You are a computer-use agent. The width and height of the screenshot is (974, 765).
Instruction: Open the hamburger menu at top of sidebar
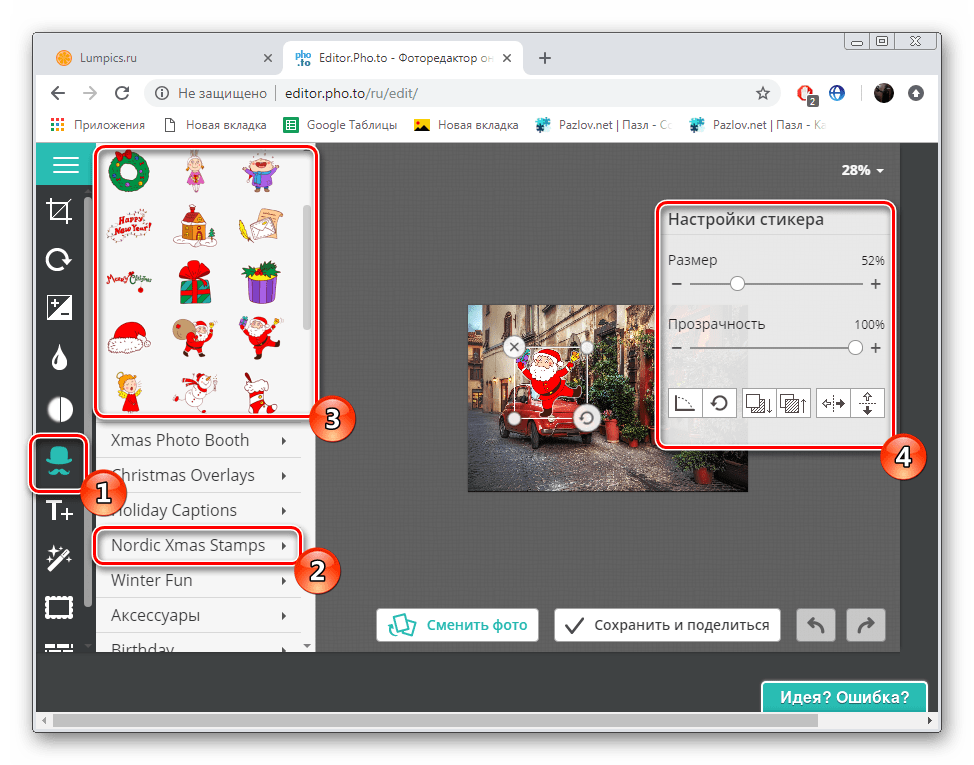pyautogui.click(x=65, y=165)
